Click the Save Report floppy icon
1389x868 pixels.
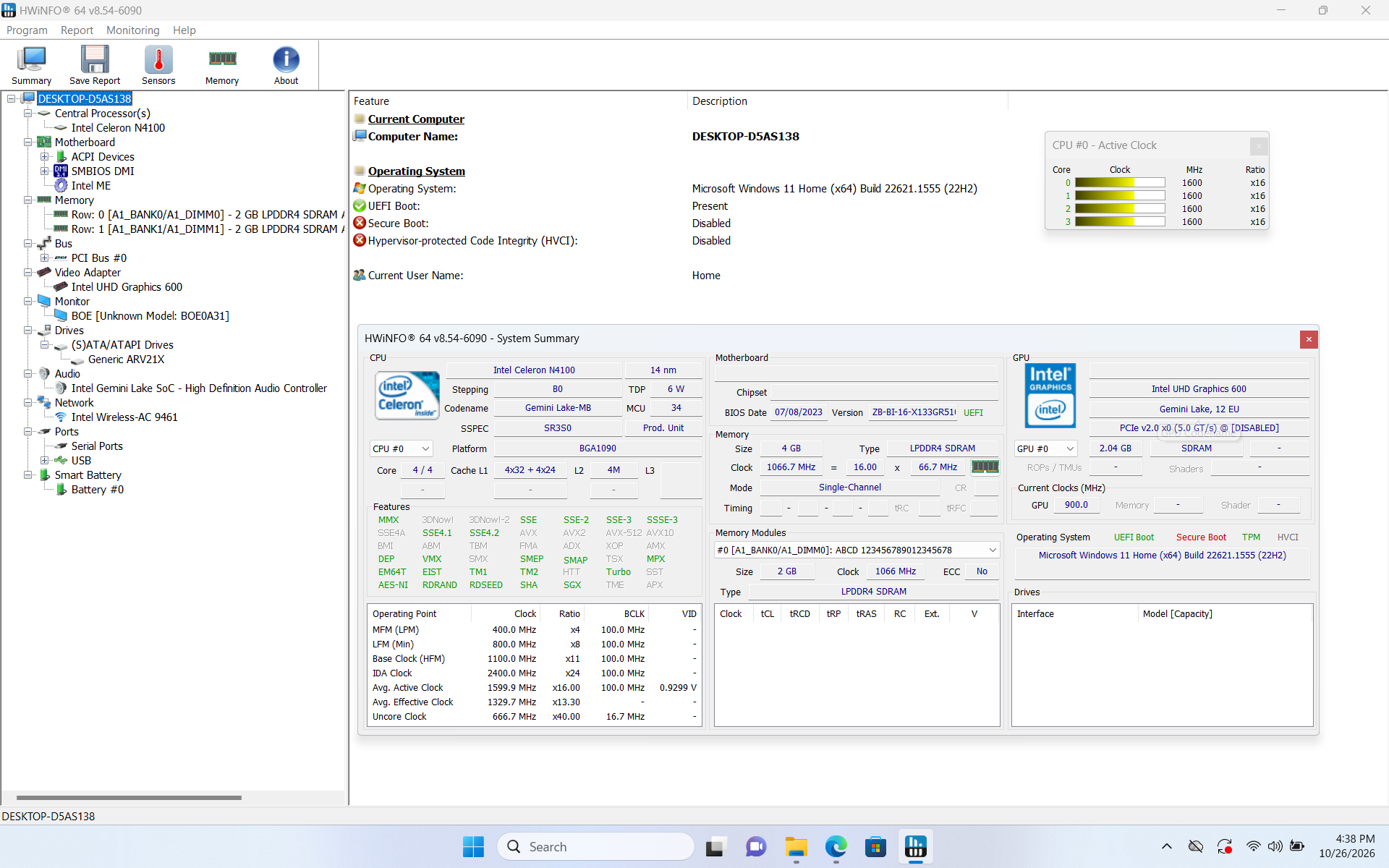pyautogui.click(x=95, y=65)
